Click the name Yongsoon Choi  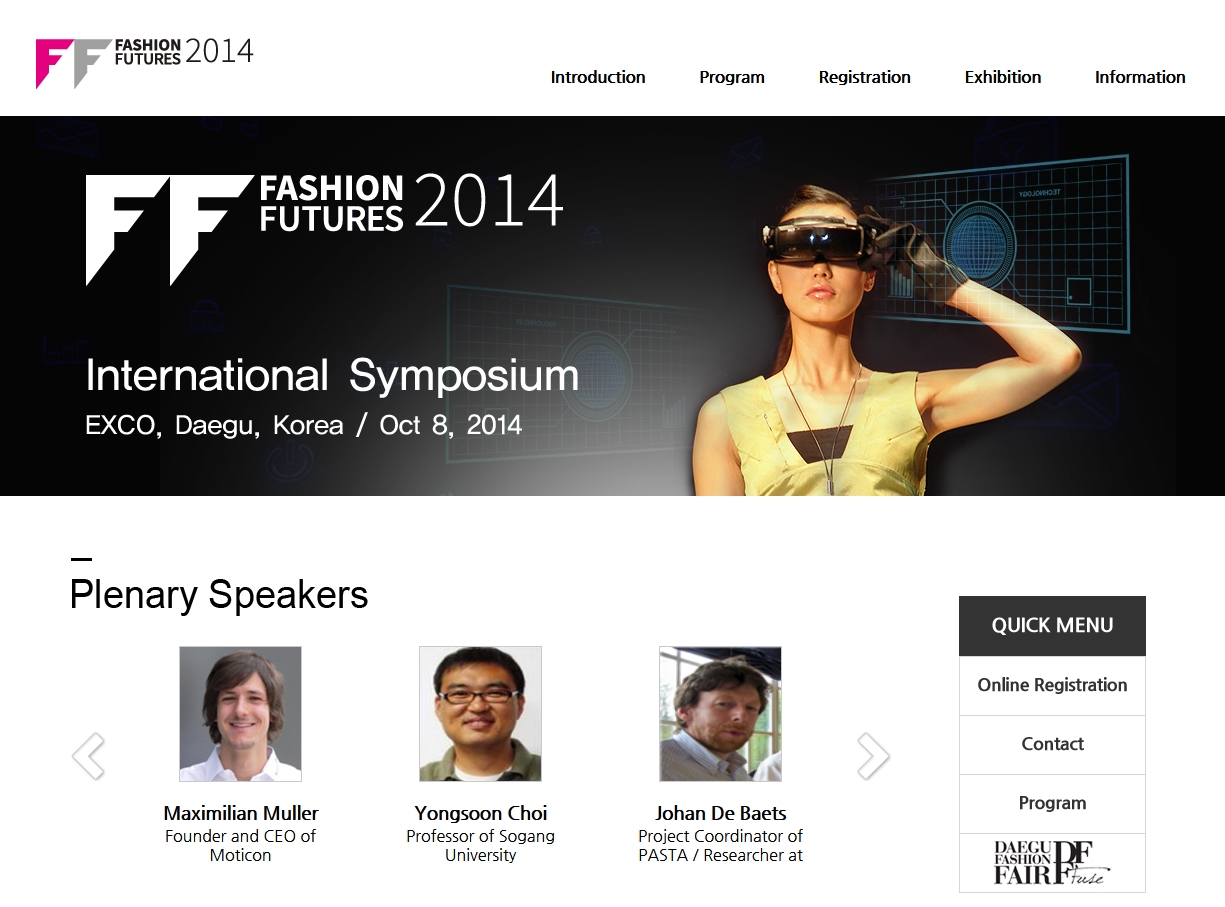tap(481, 813)
